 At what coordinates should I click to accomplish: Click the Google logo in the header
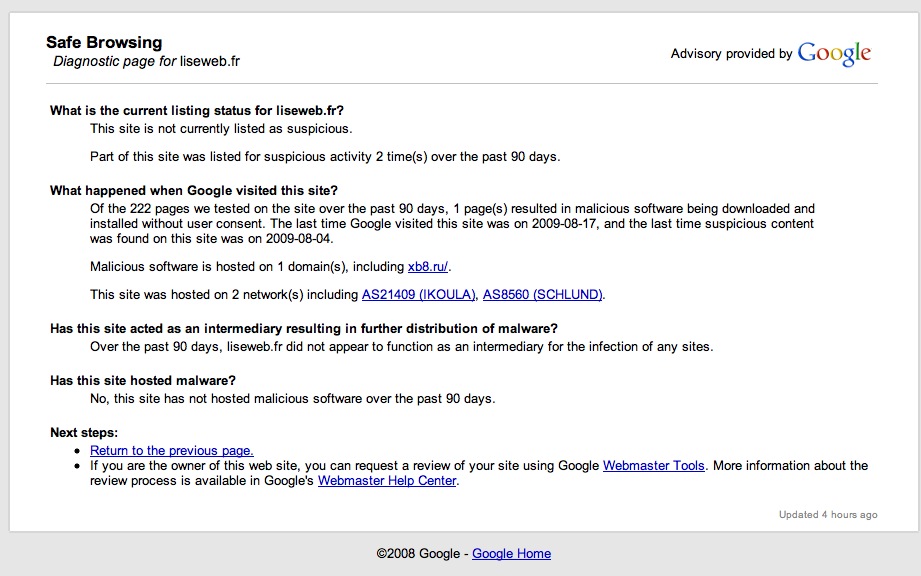pos(834,54)
